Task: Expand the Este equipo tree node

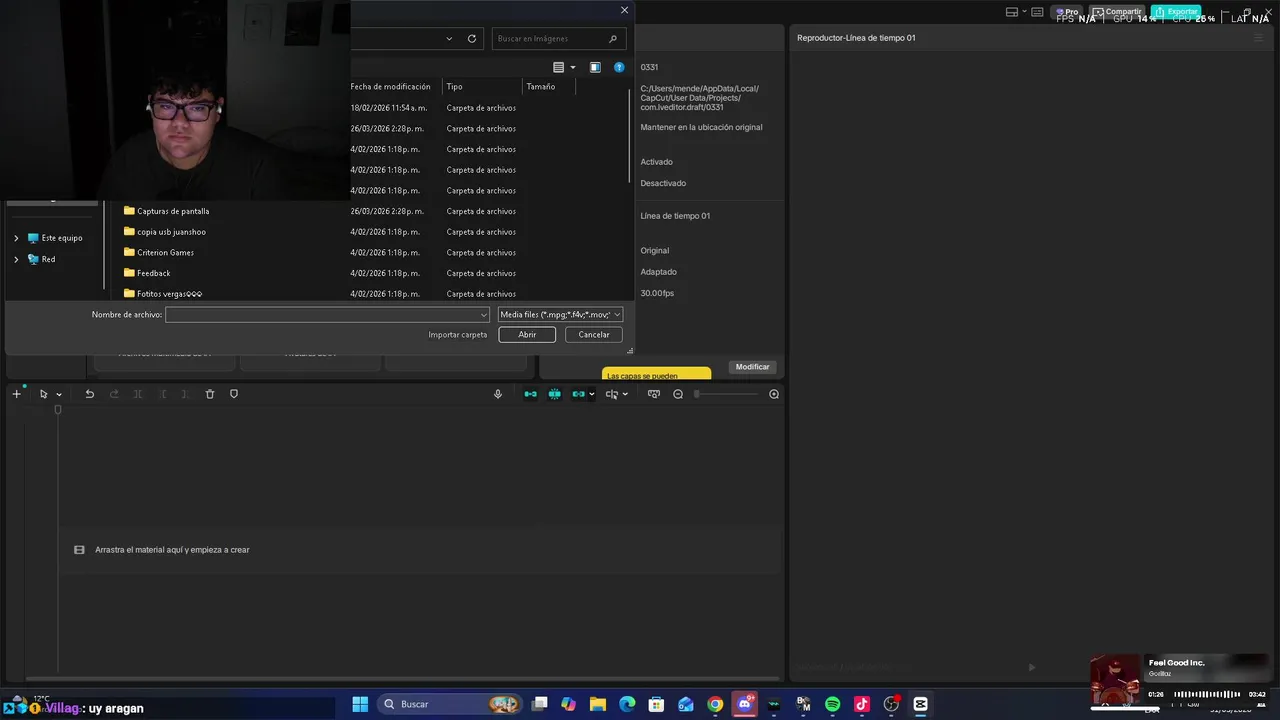Action: coord(16,238)
